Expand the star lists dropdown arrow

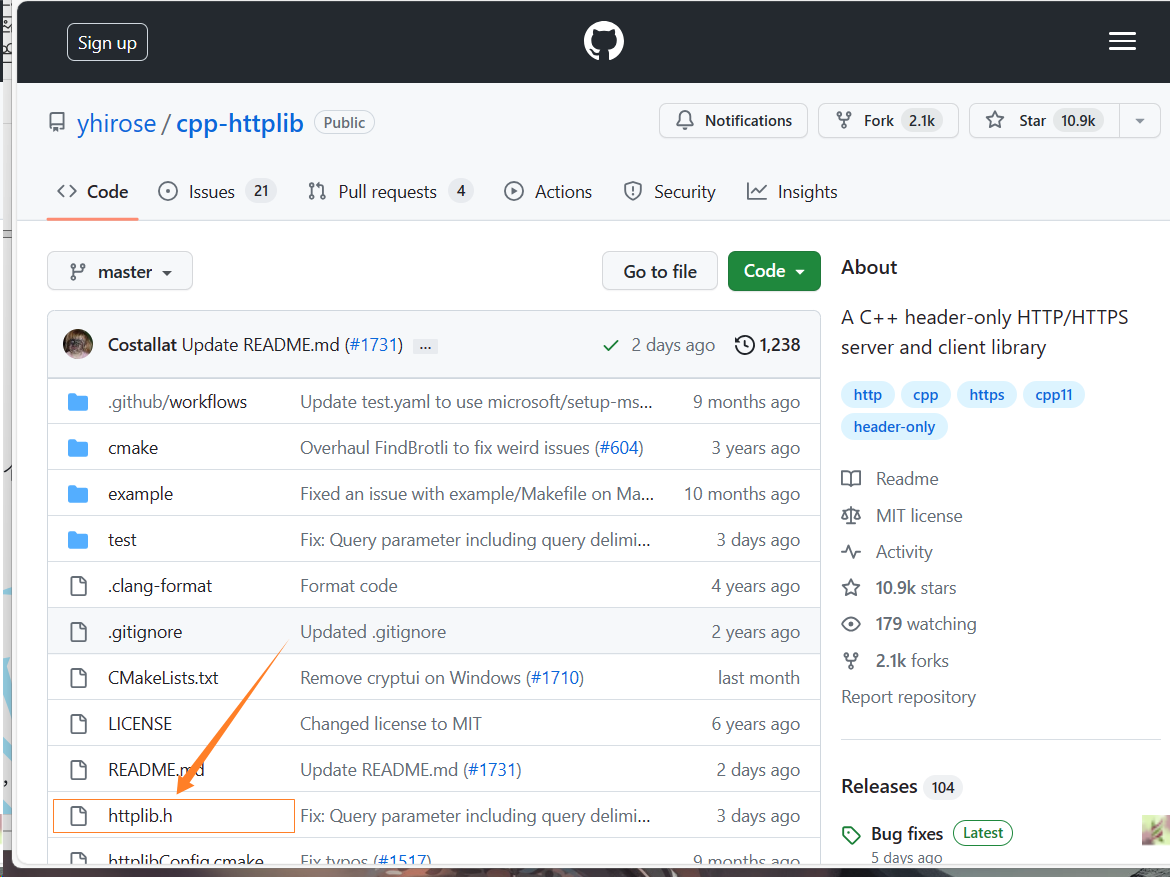pos(1139,121)
